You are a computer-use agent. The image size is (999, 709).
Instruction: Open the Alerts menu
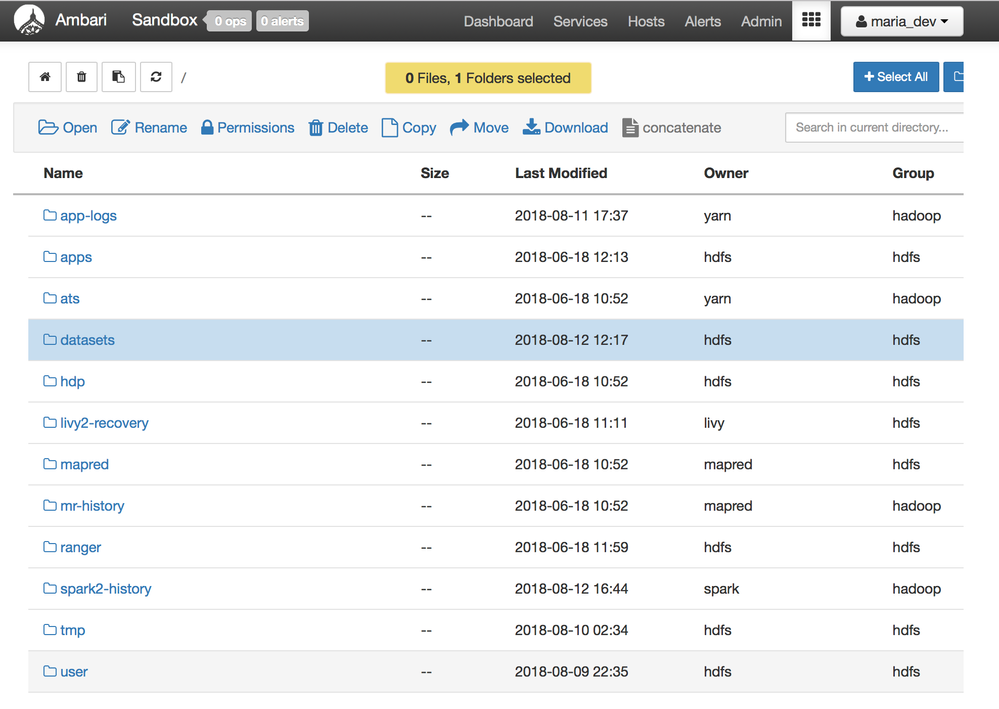point(703,22)
